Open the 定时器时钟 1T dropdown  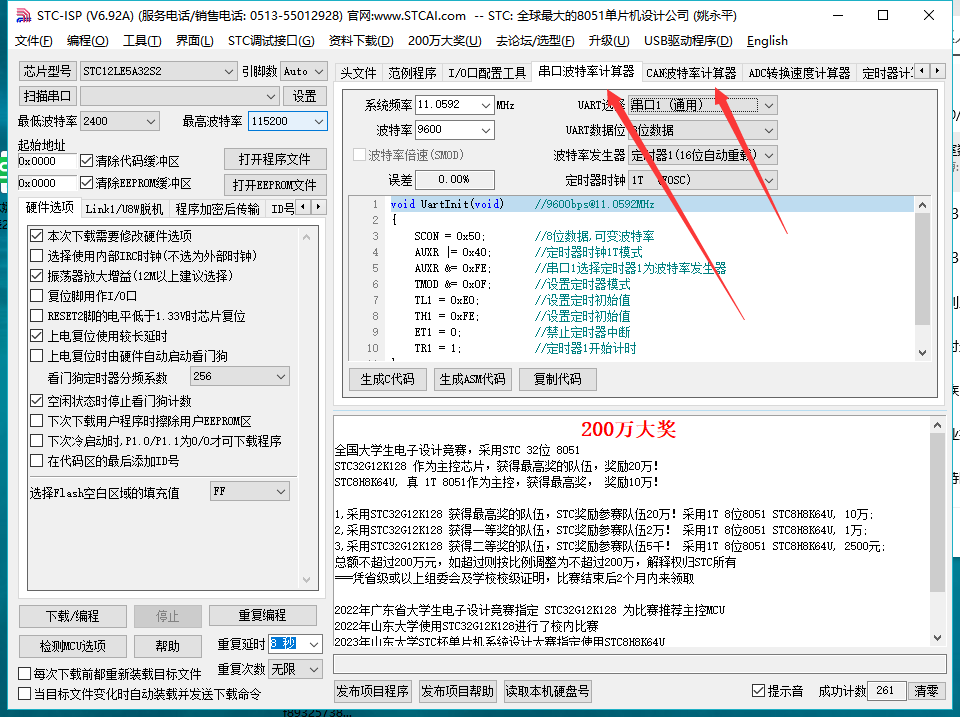pos(703,180)
